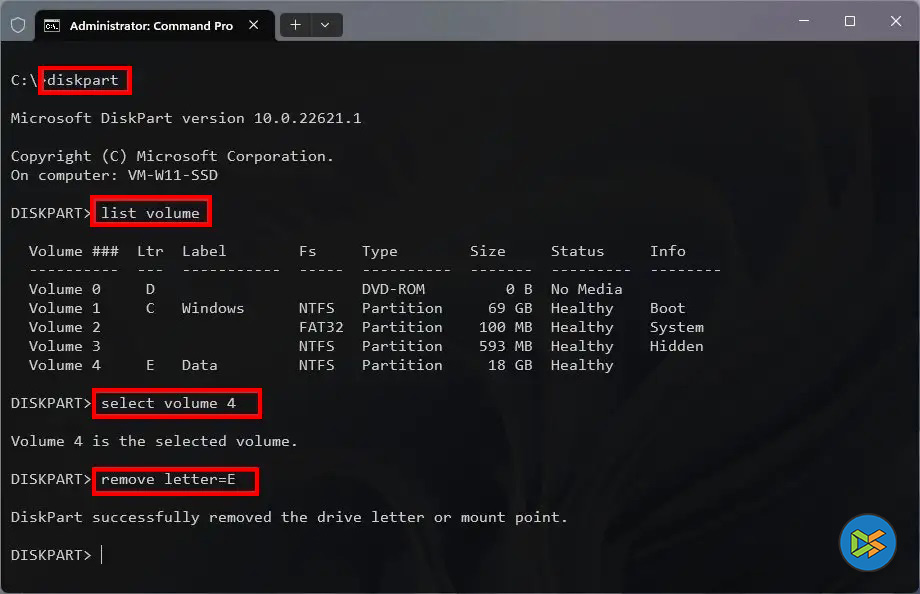
Task: Click the Volume 4 Data row
Action: (320, 365)
